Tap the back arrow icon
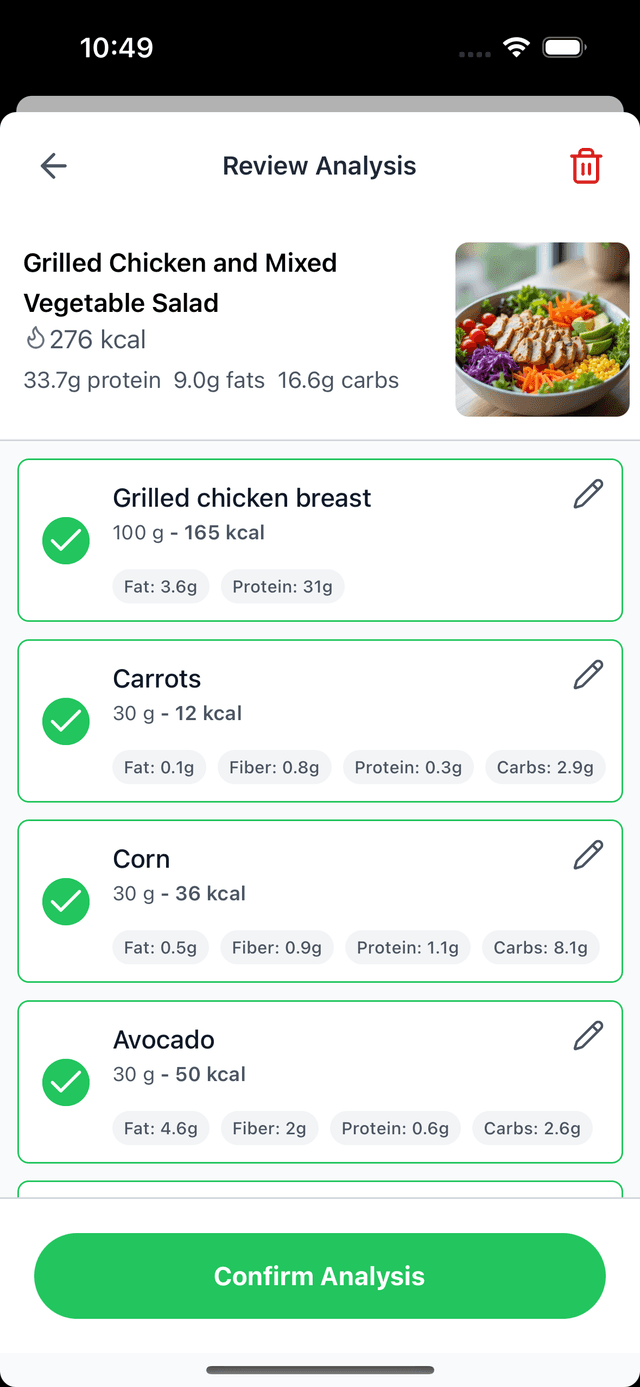The width and height of the screenshot is (640, 1387). pos(54,166)
